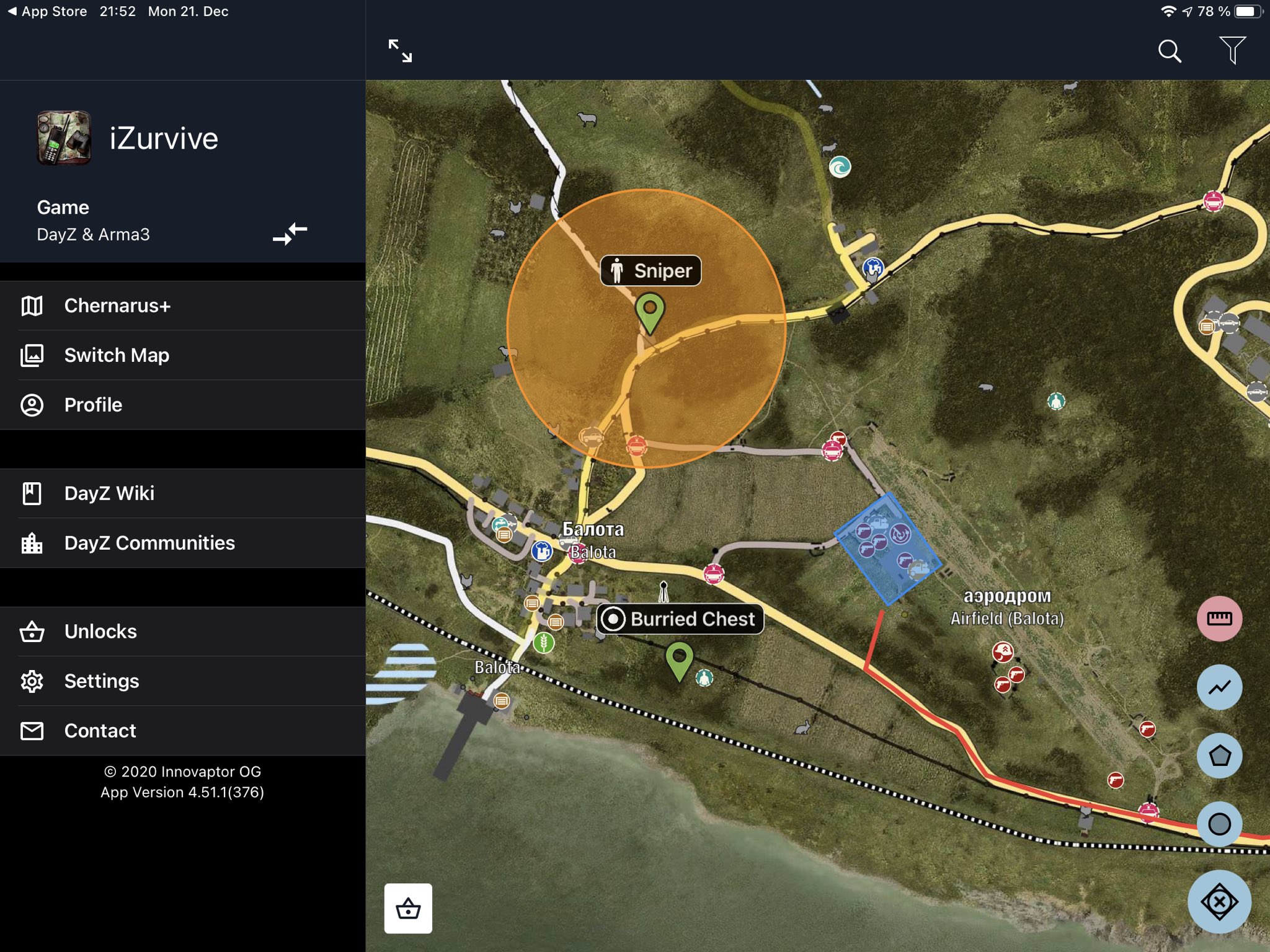
Task: Select the measurement tool icon
Action: (x=1222, y=616)
